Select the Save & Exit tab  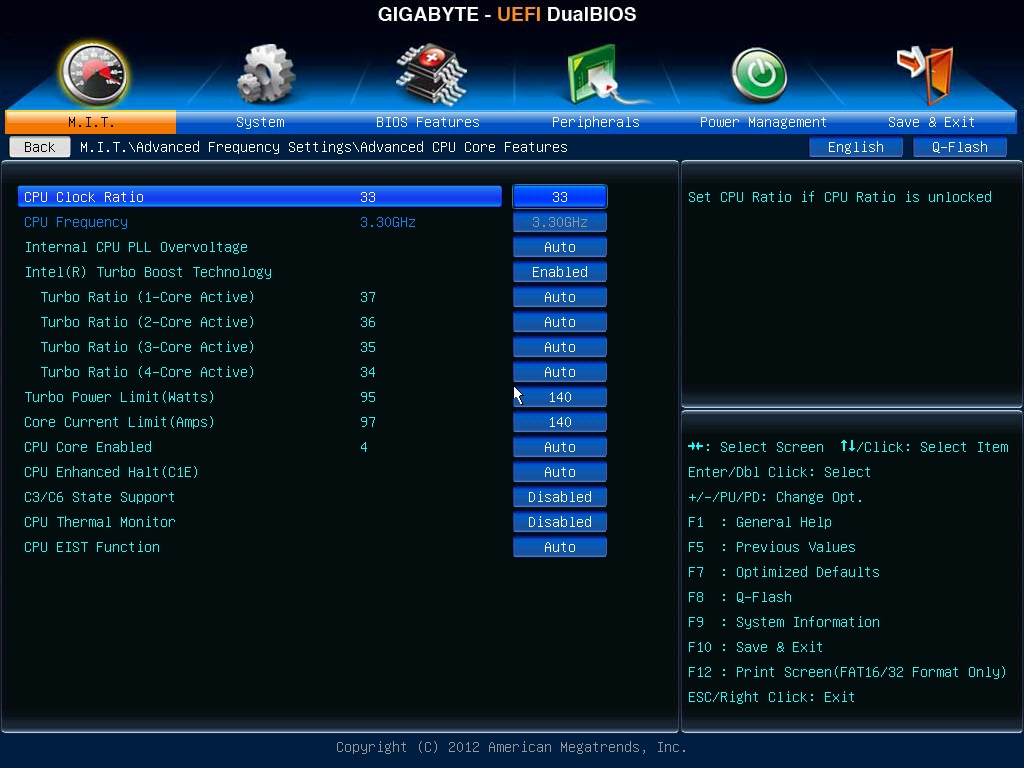pyautogui.click(x=931, y=122)
